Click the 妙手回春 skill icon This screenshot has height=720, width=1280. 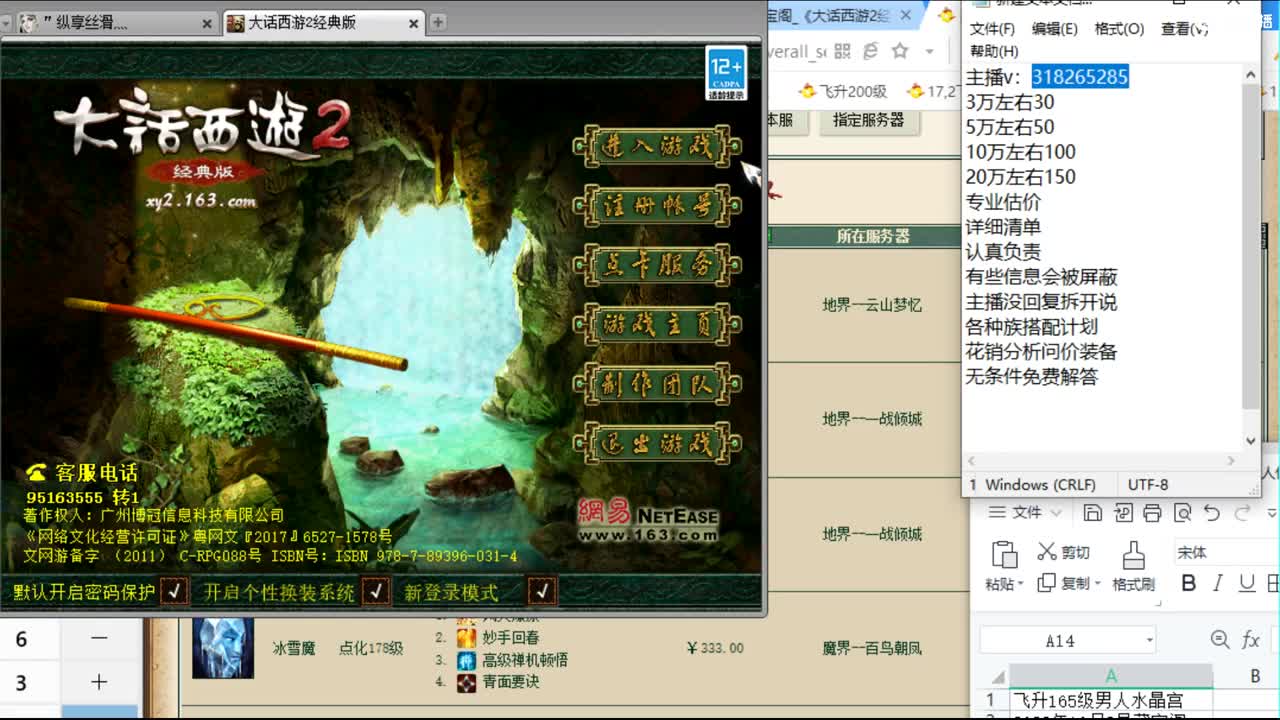click(x=466, y=637)
